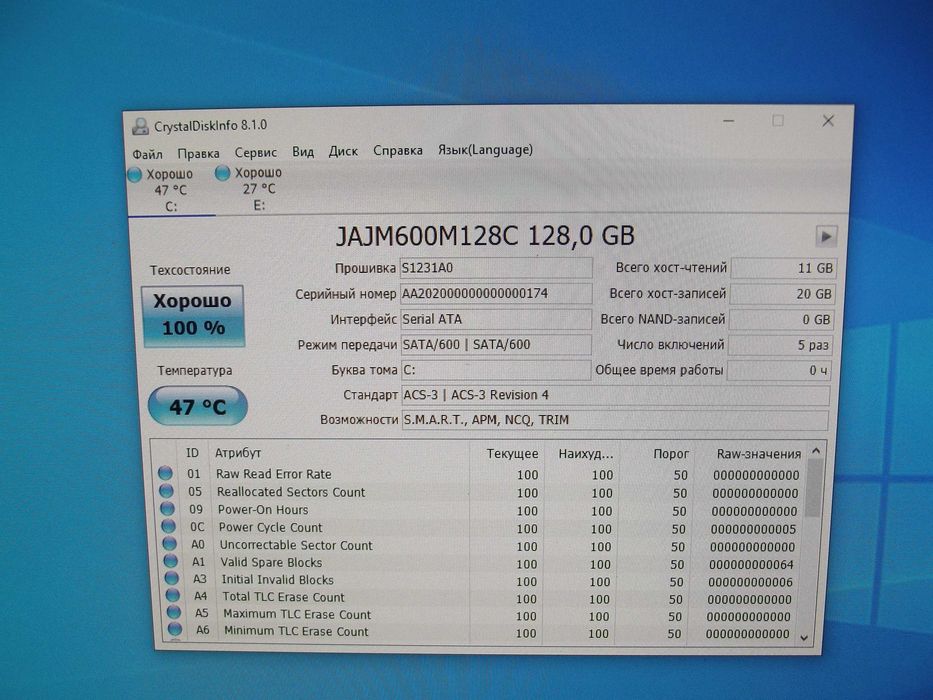
Task: Open the Правка menu
Action: point(198,154)
